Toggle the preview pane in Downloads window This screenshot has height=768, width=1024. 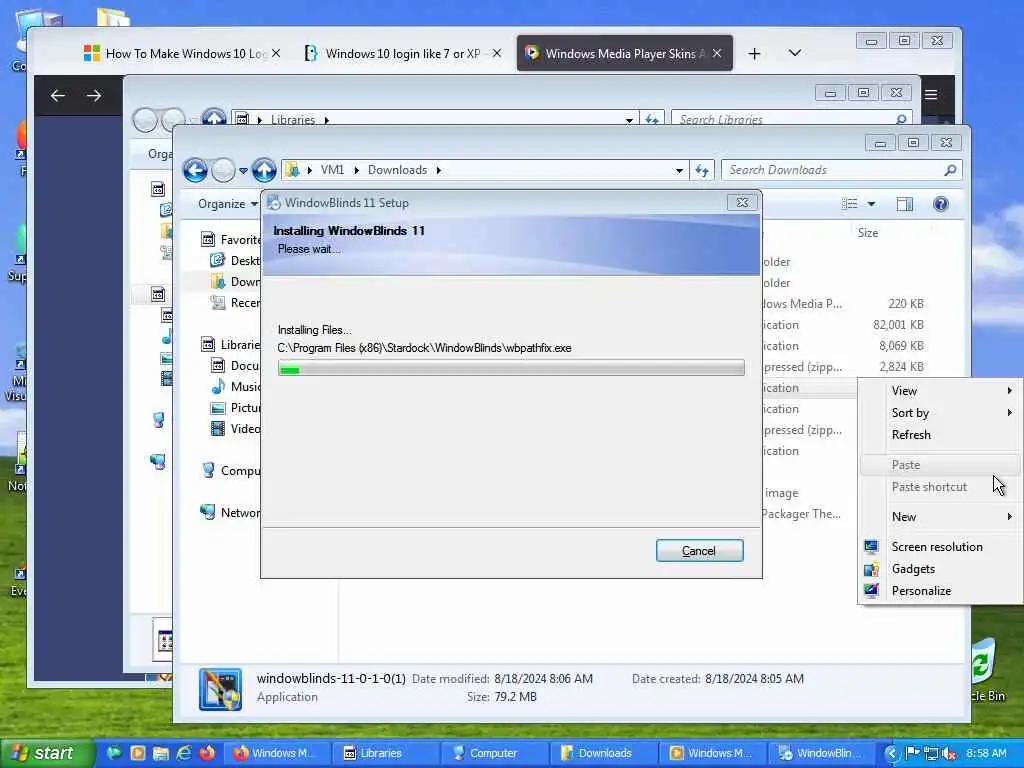coord(904,204)
